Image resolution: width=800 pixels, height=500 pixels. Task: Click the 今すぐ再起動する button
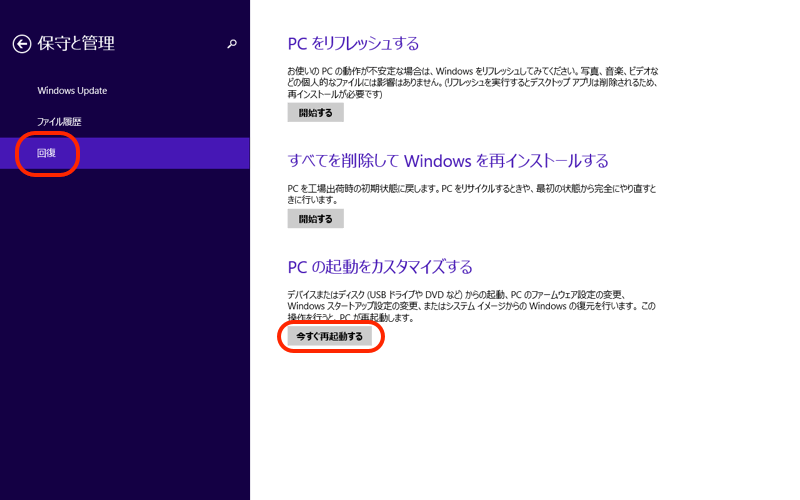tap(329, 336)
